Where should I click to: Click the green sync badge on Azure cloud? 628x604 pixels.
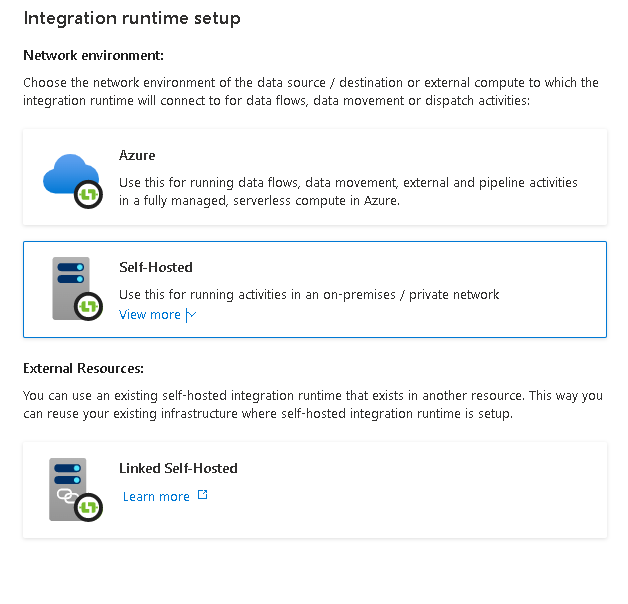click(89, 194)
